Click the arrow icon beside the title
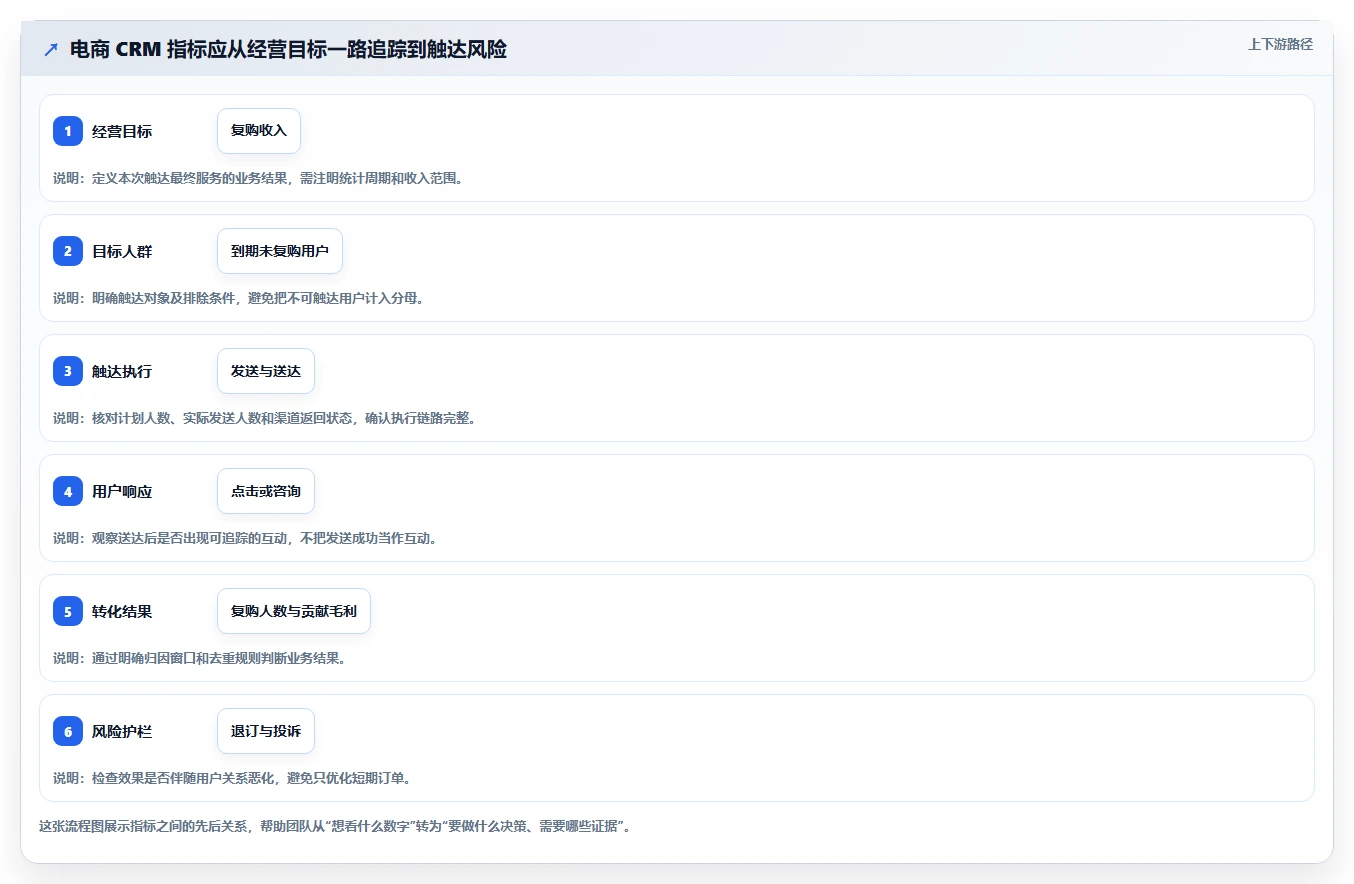Screen dimensions: 1354x884 [51, 49]
